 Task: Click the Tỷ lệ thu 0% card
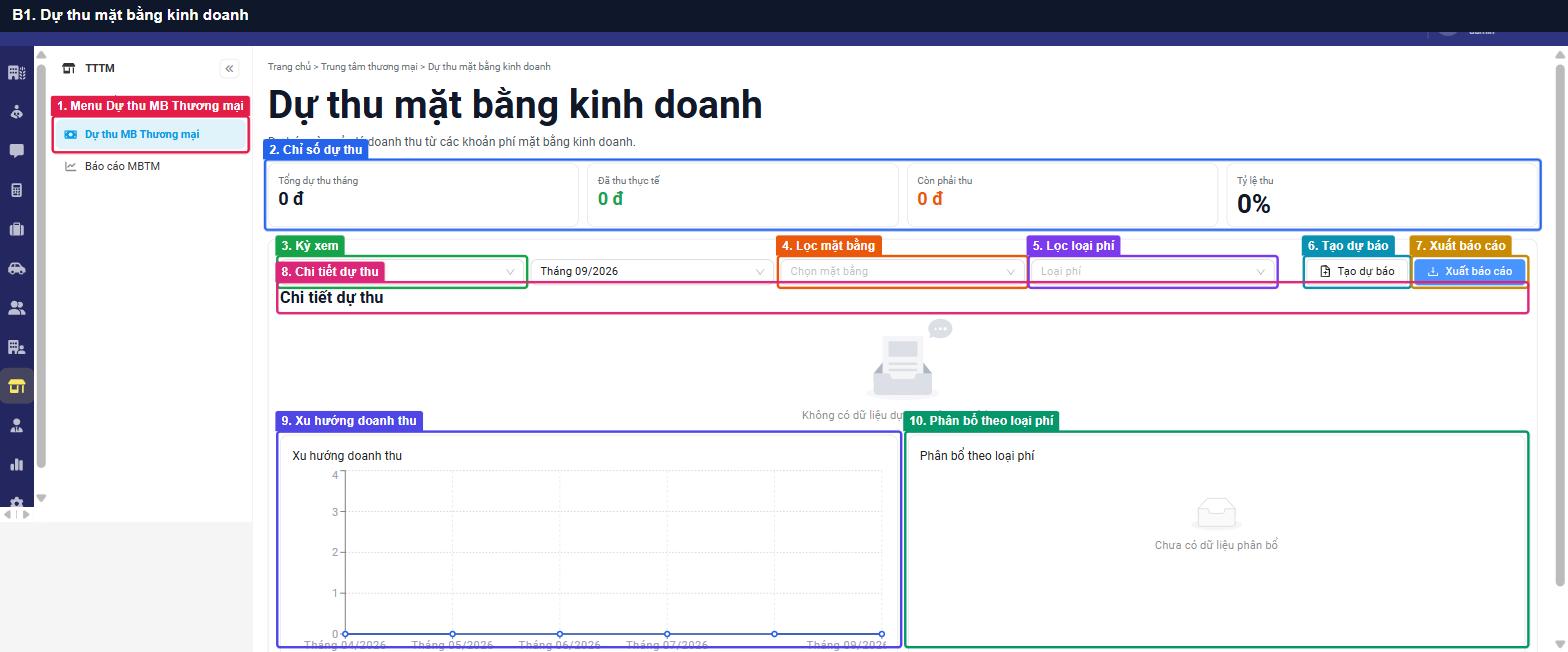tap(1382, 194)
